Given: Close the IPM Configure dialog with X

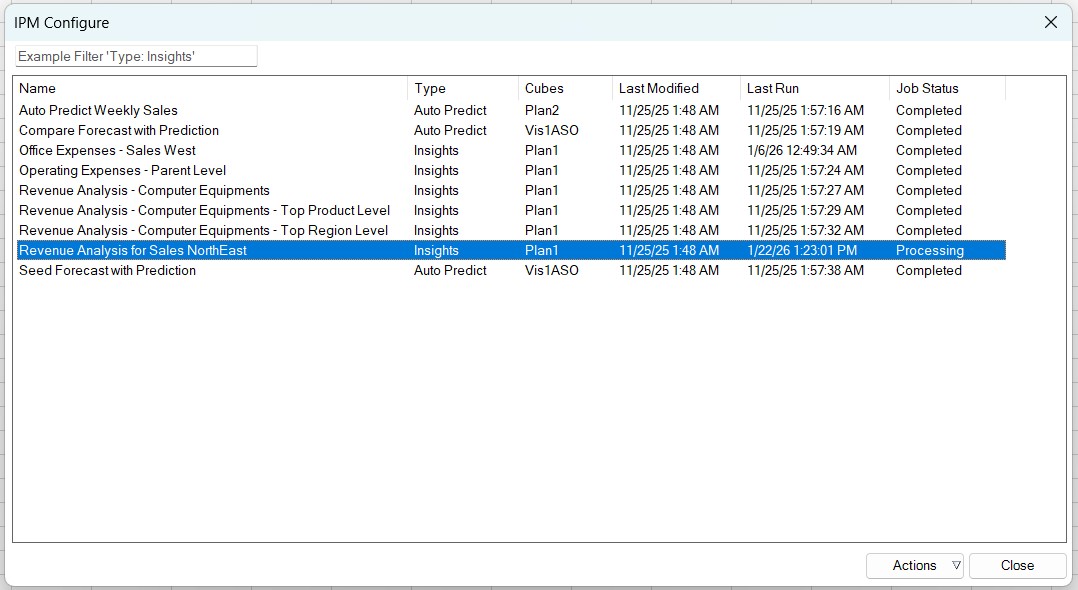Looking at the screenshot, I should point(1050,22).
